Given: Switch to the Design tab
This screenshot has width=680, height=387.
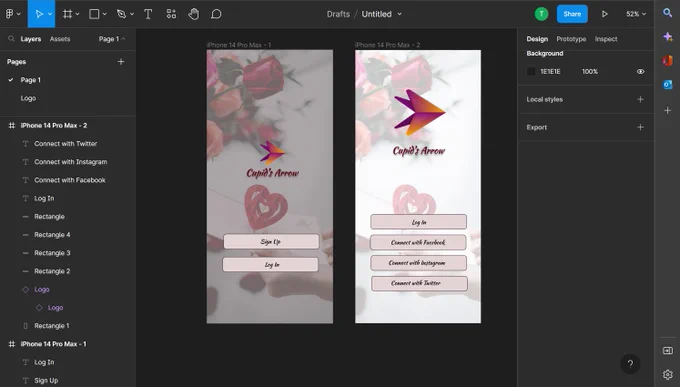Looking at the screenshot, I should point(537,39).
